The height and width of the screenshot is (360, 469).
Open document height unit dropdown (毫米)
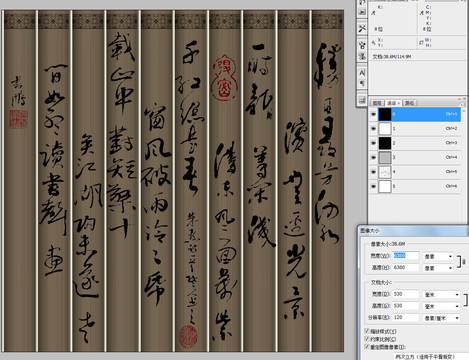pyautogui.click(x=441, y=306)
